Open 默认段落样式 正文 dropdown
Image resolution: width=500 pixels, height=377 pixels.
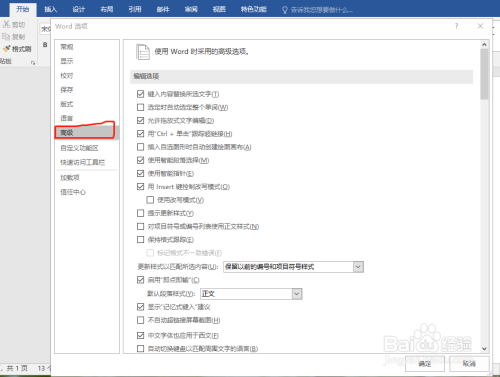251,294
